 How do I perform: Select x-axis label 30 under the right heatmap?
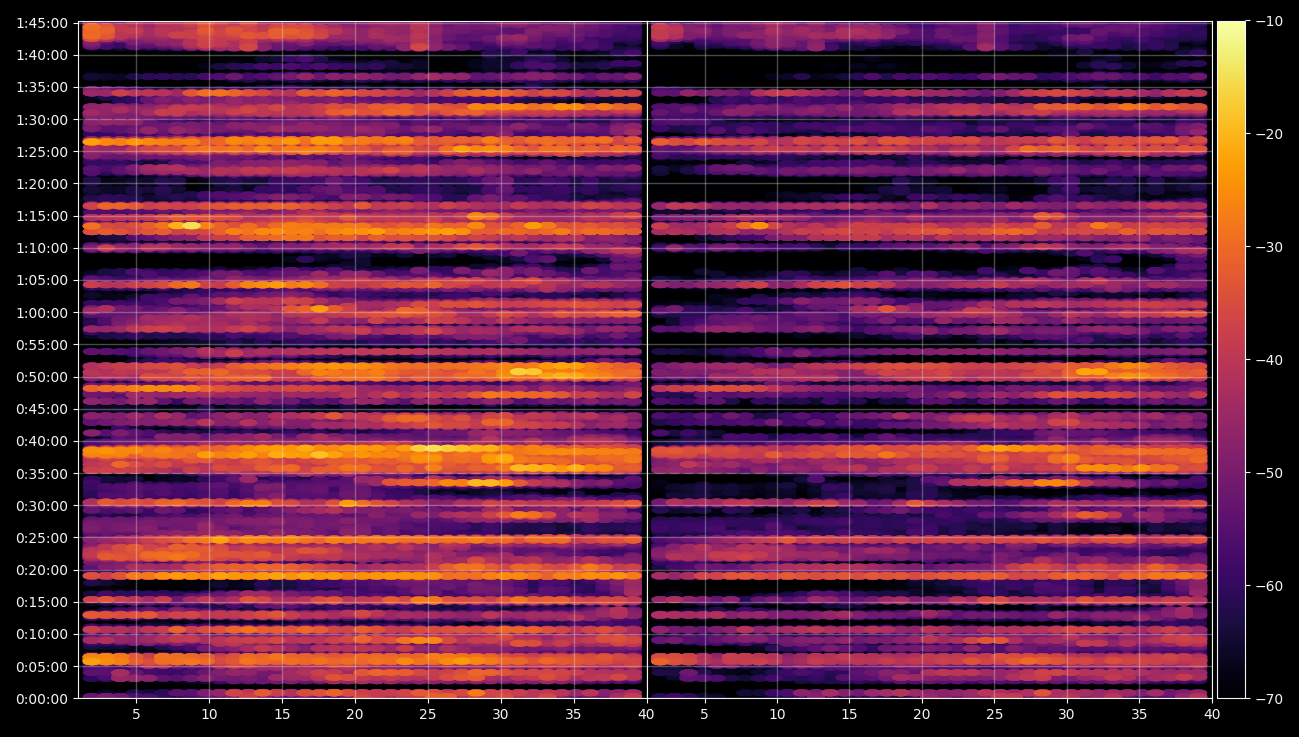pyautogui.click(x=1067, y=715)
